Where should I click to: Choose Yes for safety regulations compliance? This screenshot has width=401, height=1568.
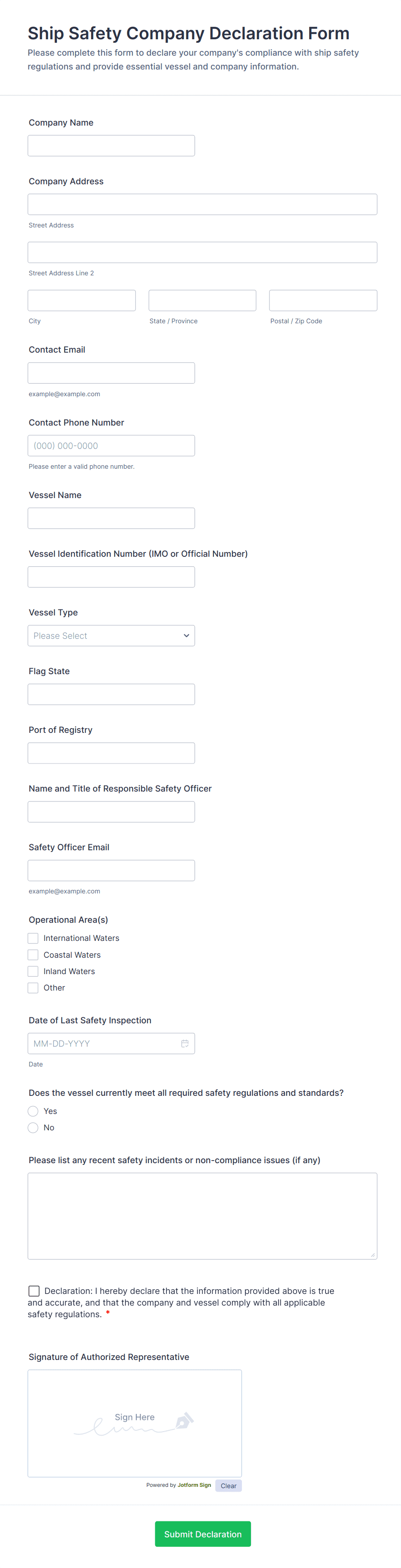pos(34,1111)
